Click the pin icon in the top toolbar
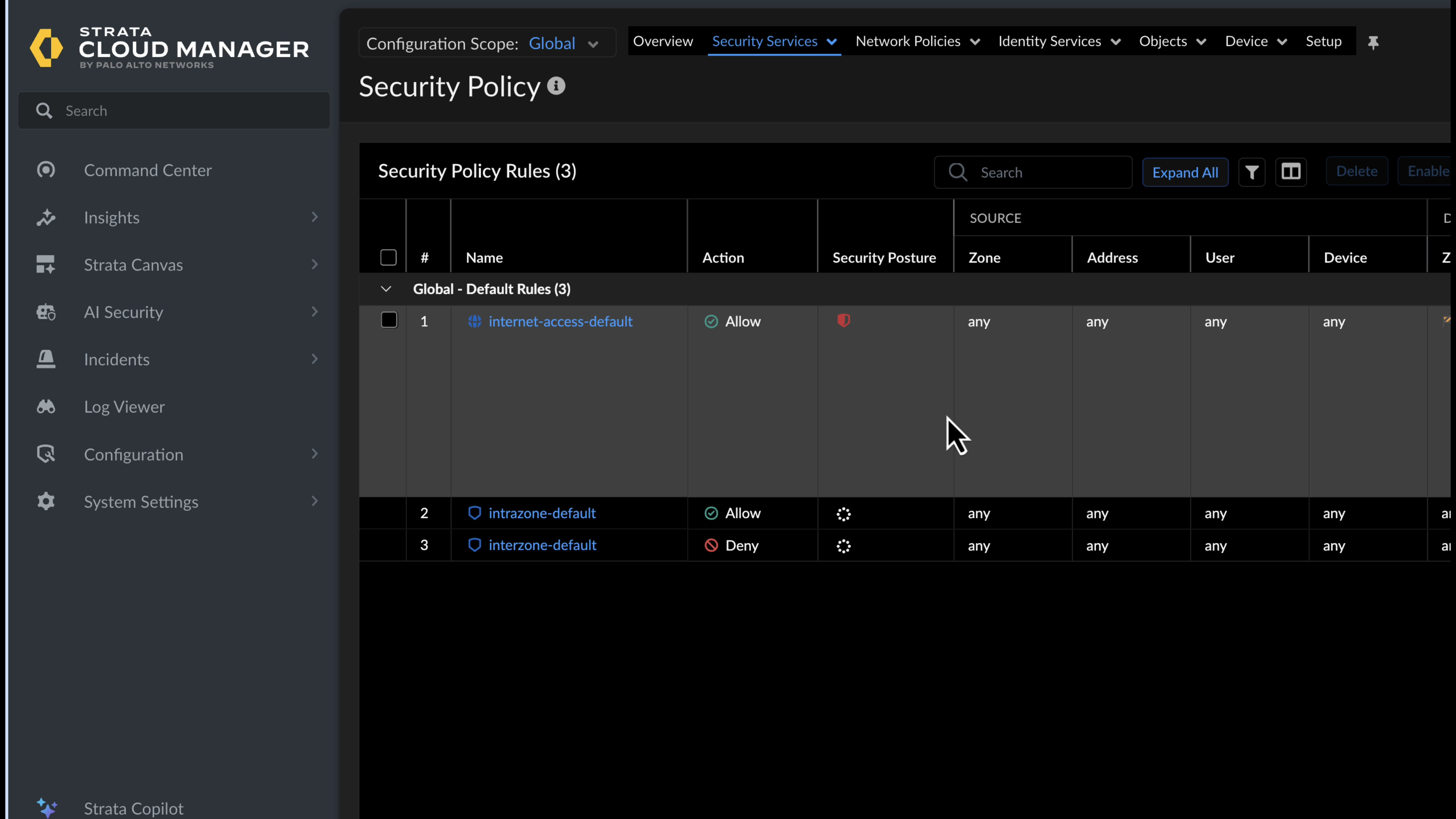Viewport: 1456px width, 819px height. 1373,42
